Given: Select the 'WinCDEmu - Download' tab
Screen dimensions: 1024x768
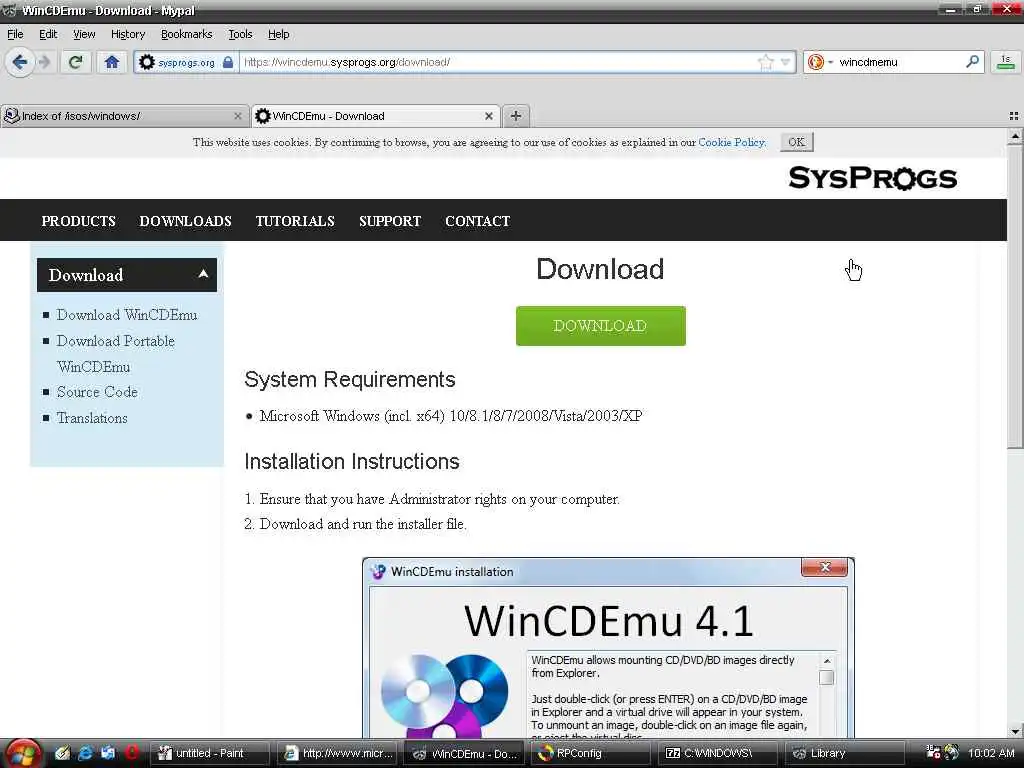Looking at the screenshot, I should pyautogui.click(x=376, y=116).
